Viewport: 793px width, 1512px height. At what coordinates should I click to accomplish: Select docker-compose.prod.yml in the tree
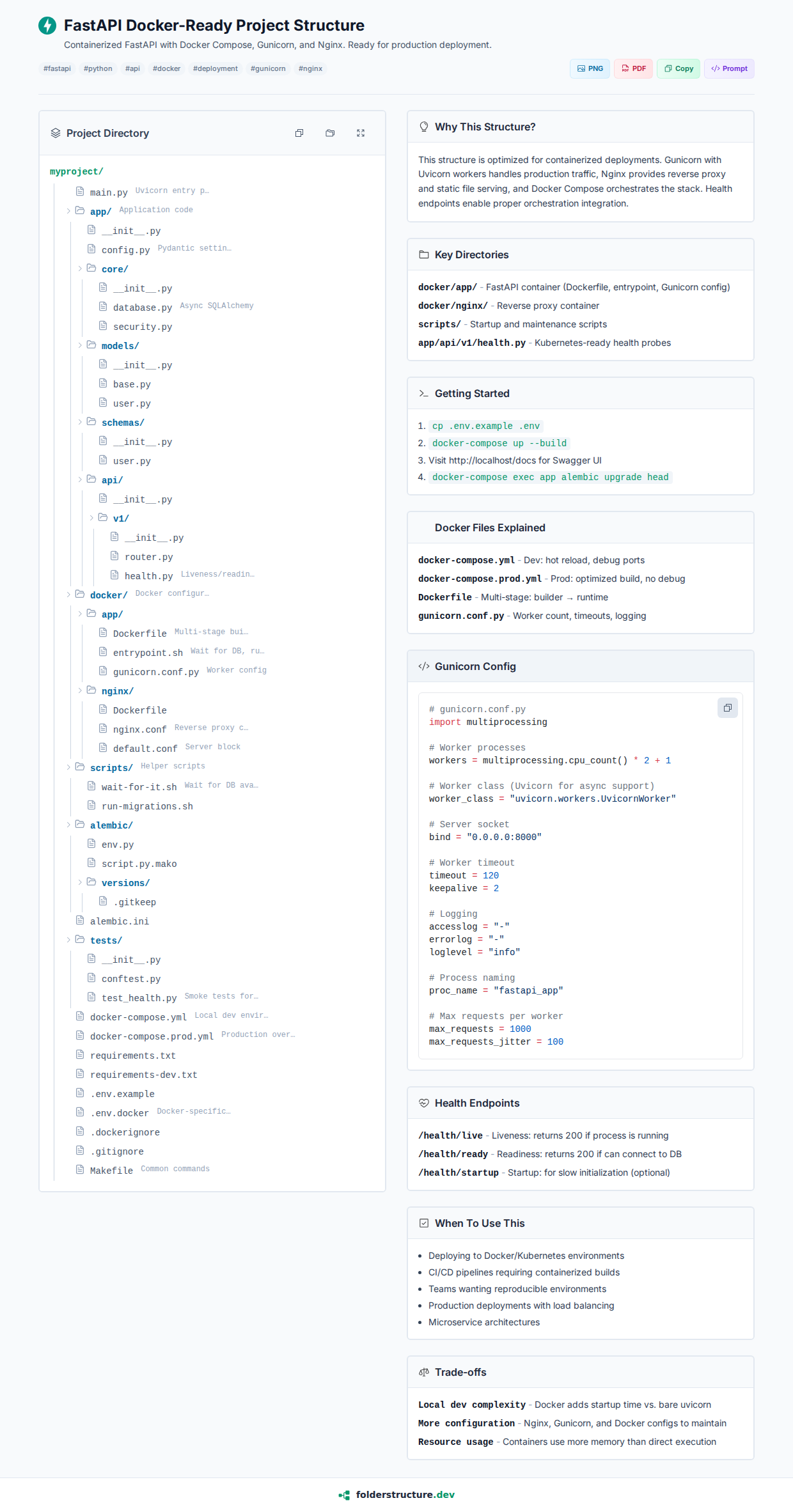click(x=152, y=1036)
